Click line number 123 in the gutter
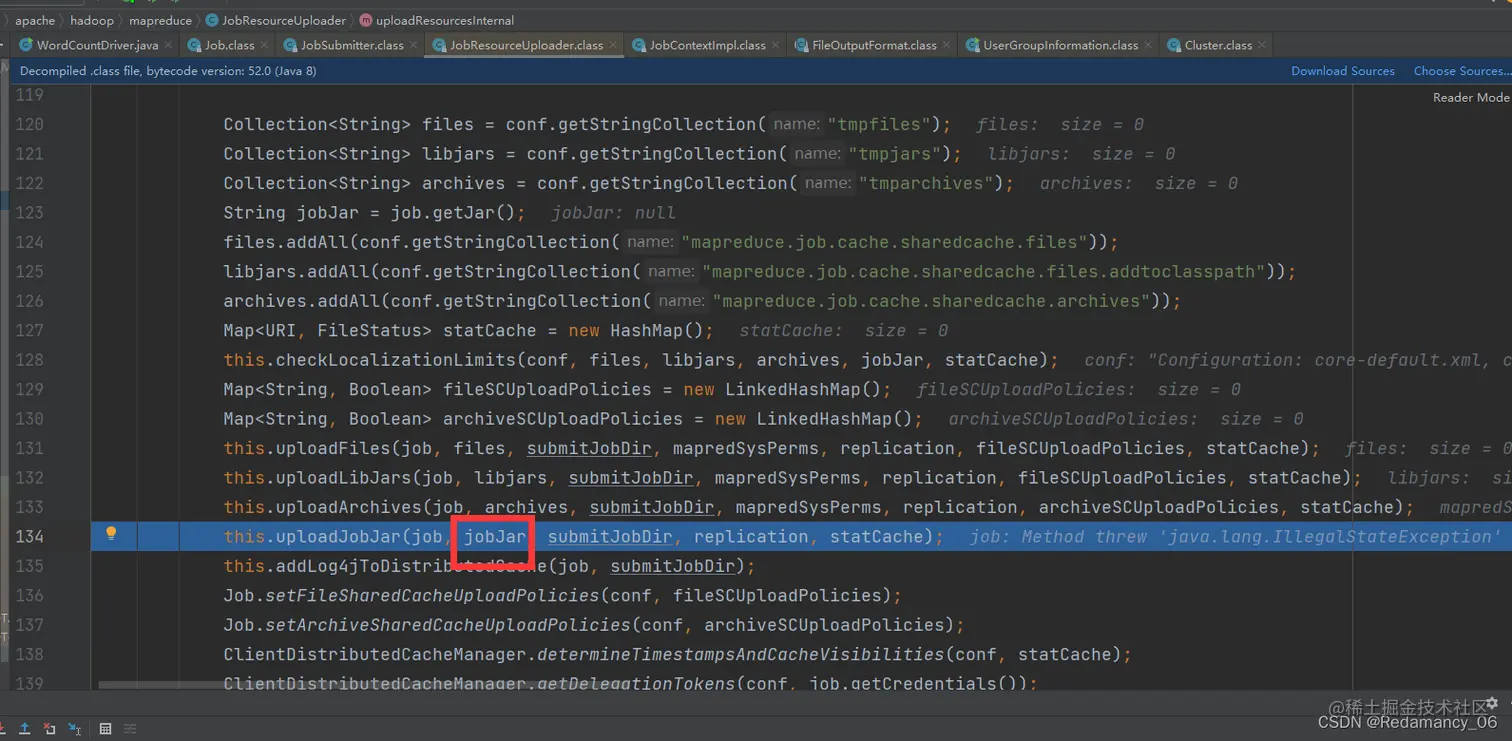The image size is (1512, 741). coord(29,212)
